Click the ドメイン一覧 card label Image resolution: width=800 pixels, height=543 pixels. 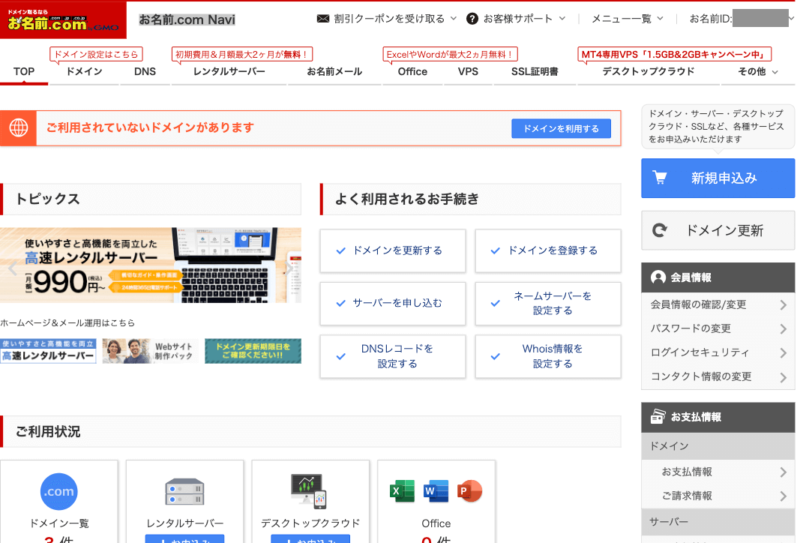coord(59,523)
